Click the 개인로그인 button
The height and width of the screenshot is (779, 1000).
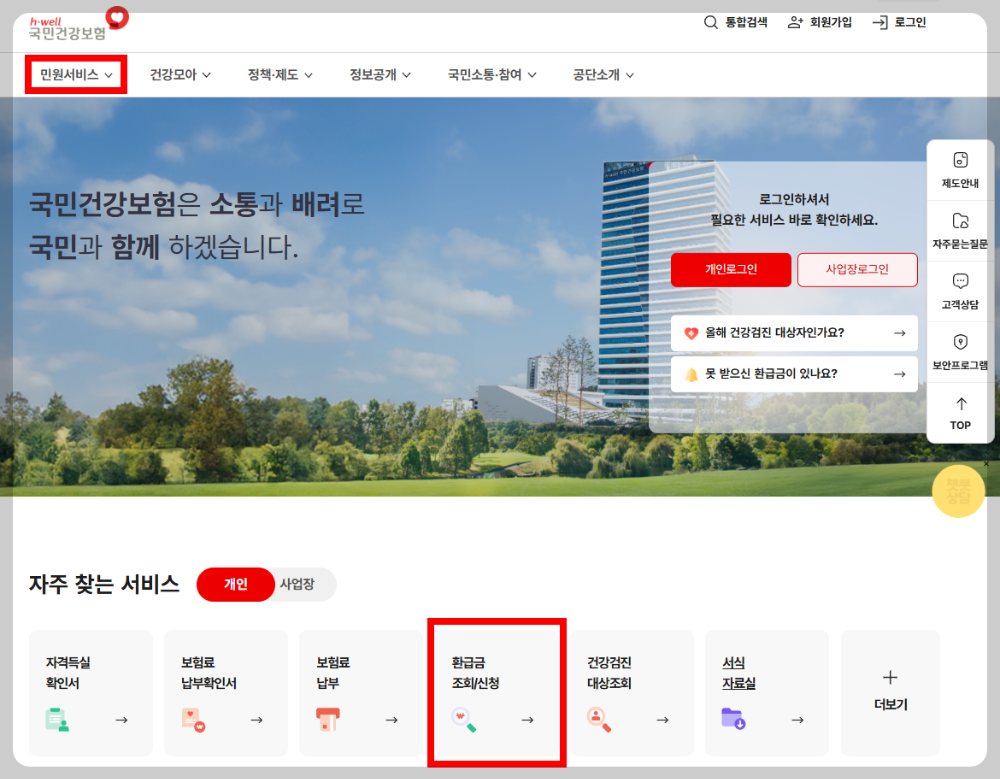[x=731, y=270]
